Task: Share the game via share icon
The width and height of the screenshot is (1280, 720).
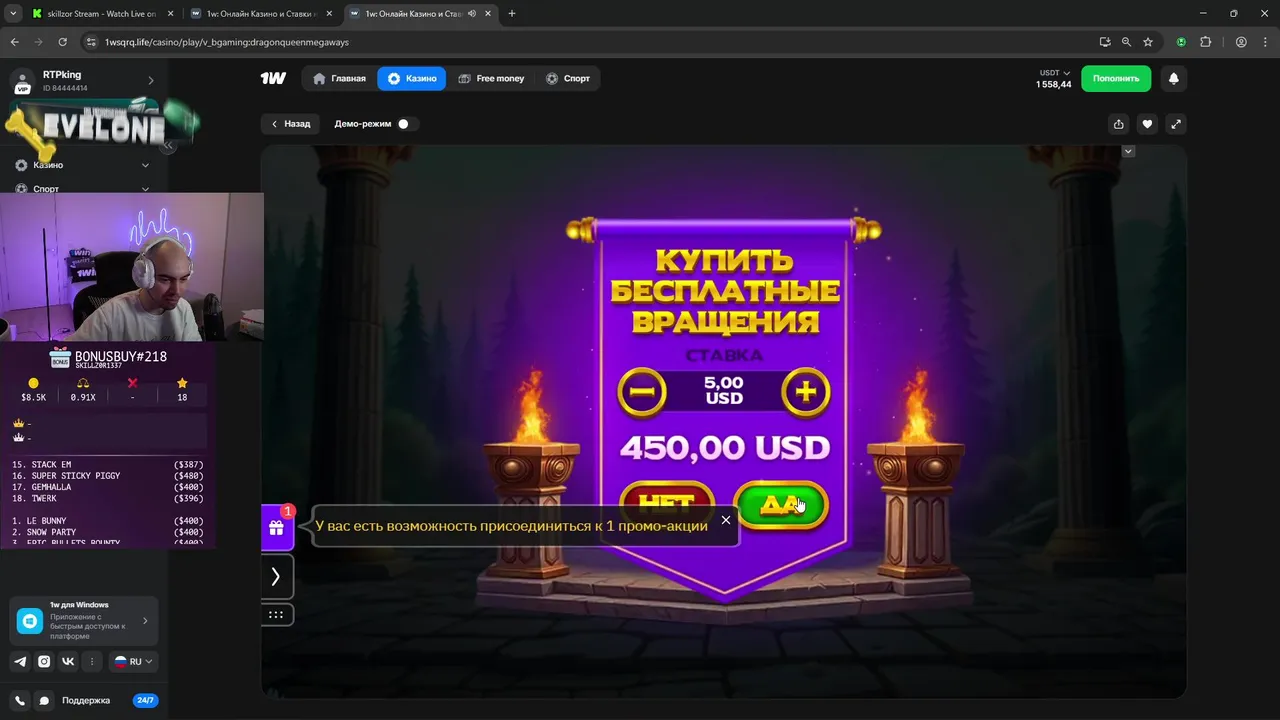Action: tap(1118, 124)
